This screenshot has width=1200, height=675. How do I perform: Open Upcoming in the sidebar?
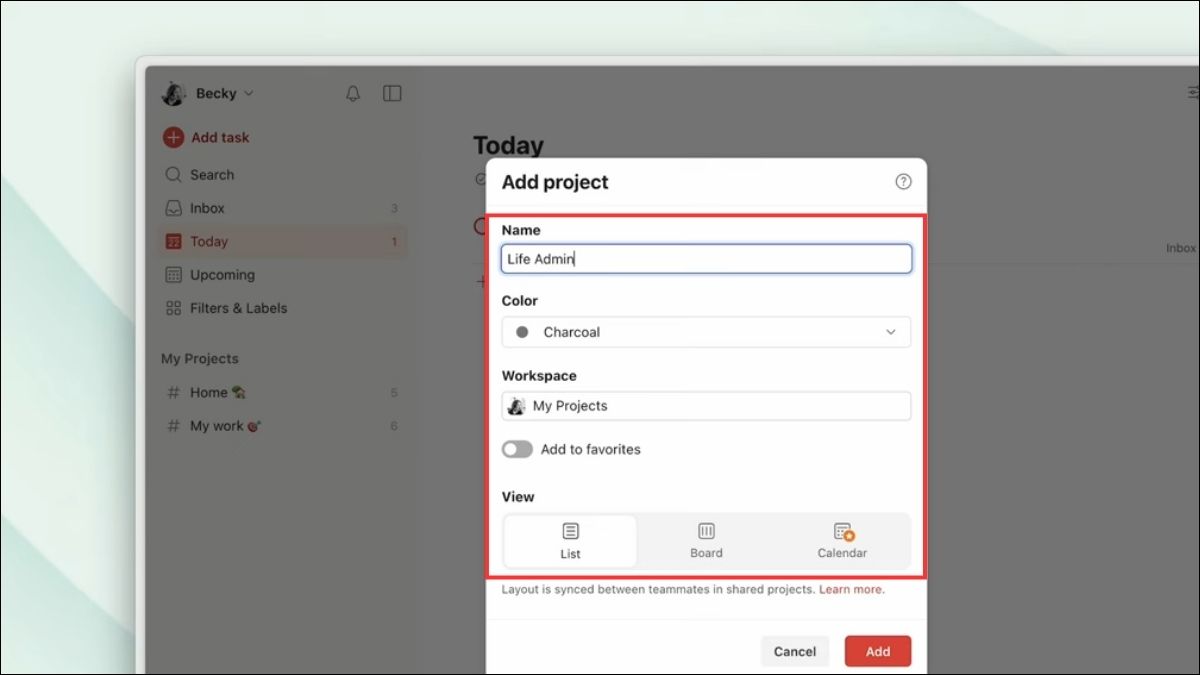[x=284, y=275]
